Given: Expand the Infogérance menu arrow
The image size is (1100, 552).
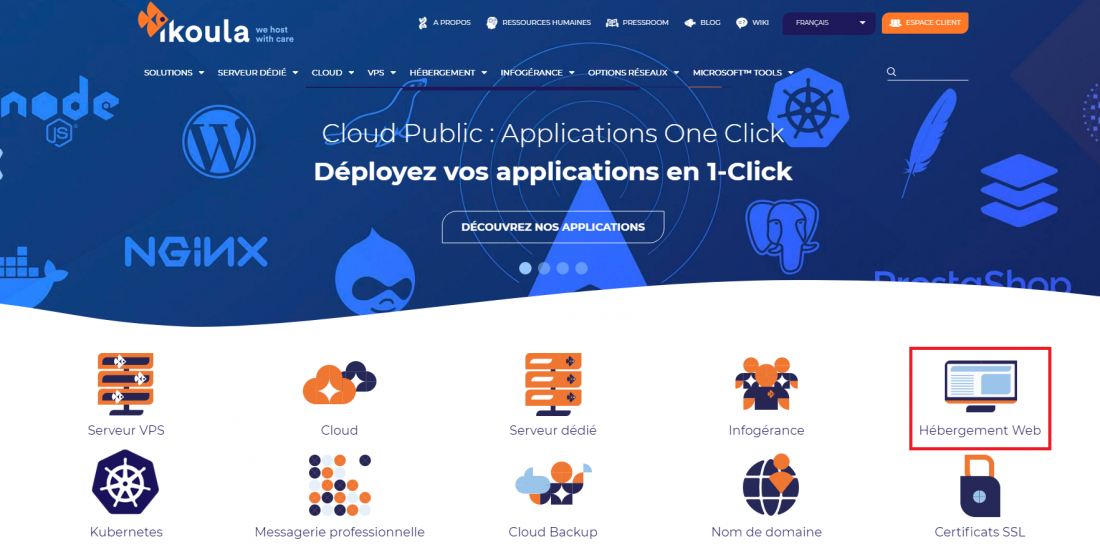Looking at the screenshot, I should pos(572,72).
